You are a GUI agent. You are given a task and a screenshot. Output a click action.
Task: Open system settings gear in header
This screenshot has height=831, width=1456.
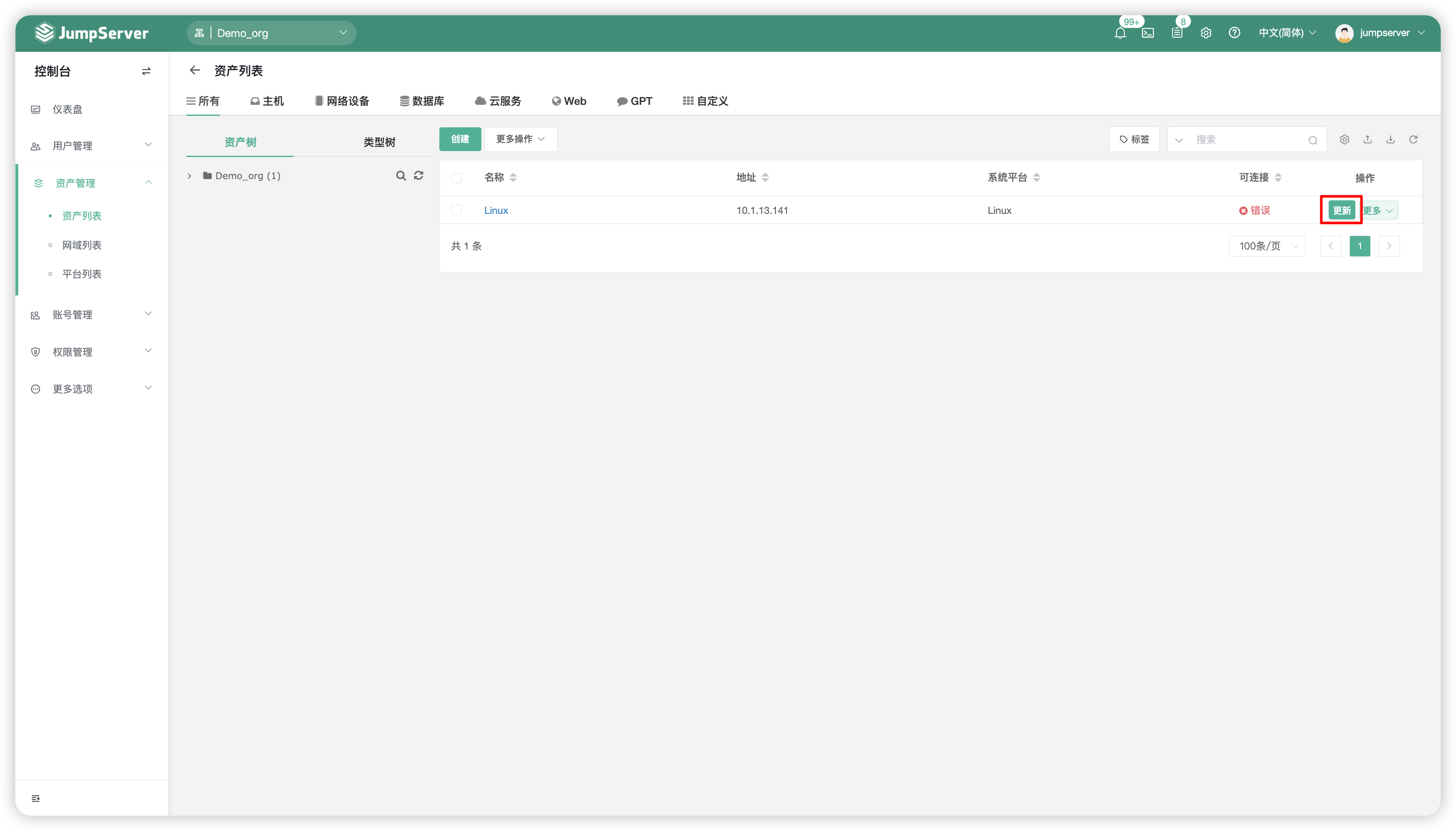coord(1206,33)
